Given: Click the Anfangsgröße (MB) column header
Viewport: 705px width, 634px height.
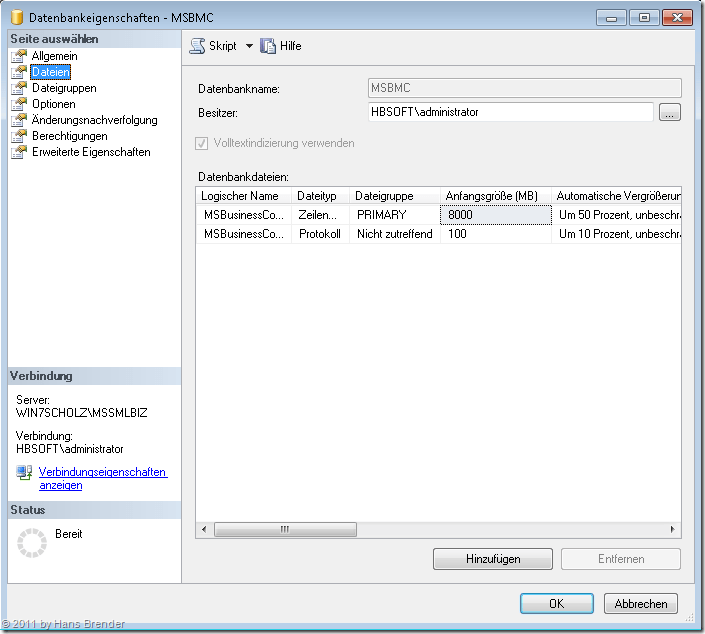Looking at the screenshot, I should [496, 196].
